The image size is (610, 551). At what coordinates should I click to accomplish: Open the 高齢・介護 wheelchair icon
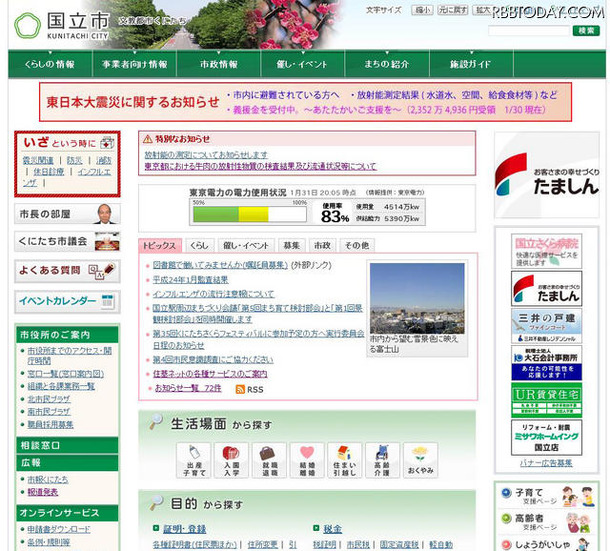coord(382,460)
